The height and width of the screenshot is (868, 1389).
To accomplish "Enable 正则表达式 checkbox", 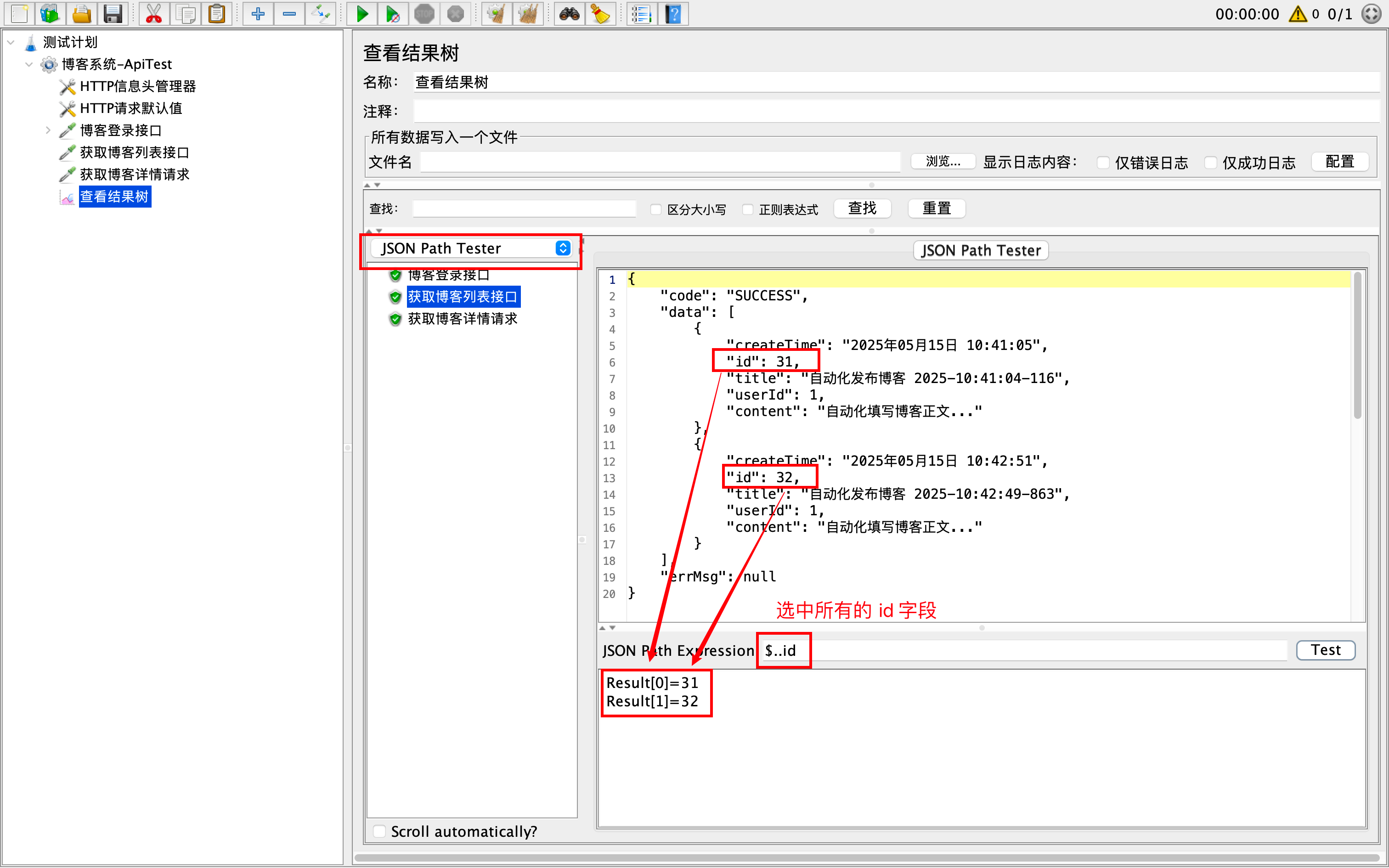I will [747, 209].
